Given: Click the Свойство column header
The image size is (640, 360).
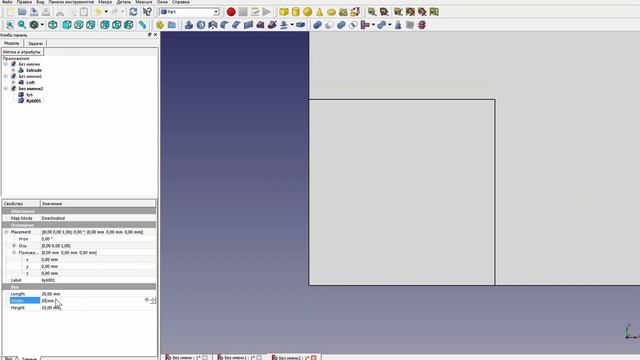Looking at the screenshot, I should pyautogui.click(x=21, y=203).
